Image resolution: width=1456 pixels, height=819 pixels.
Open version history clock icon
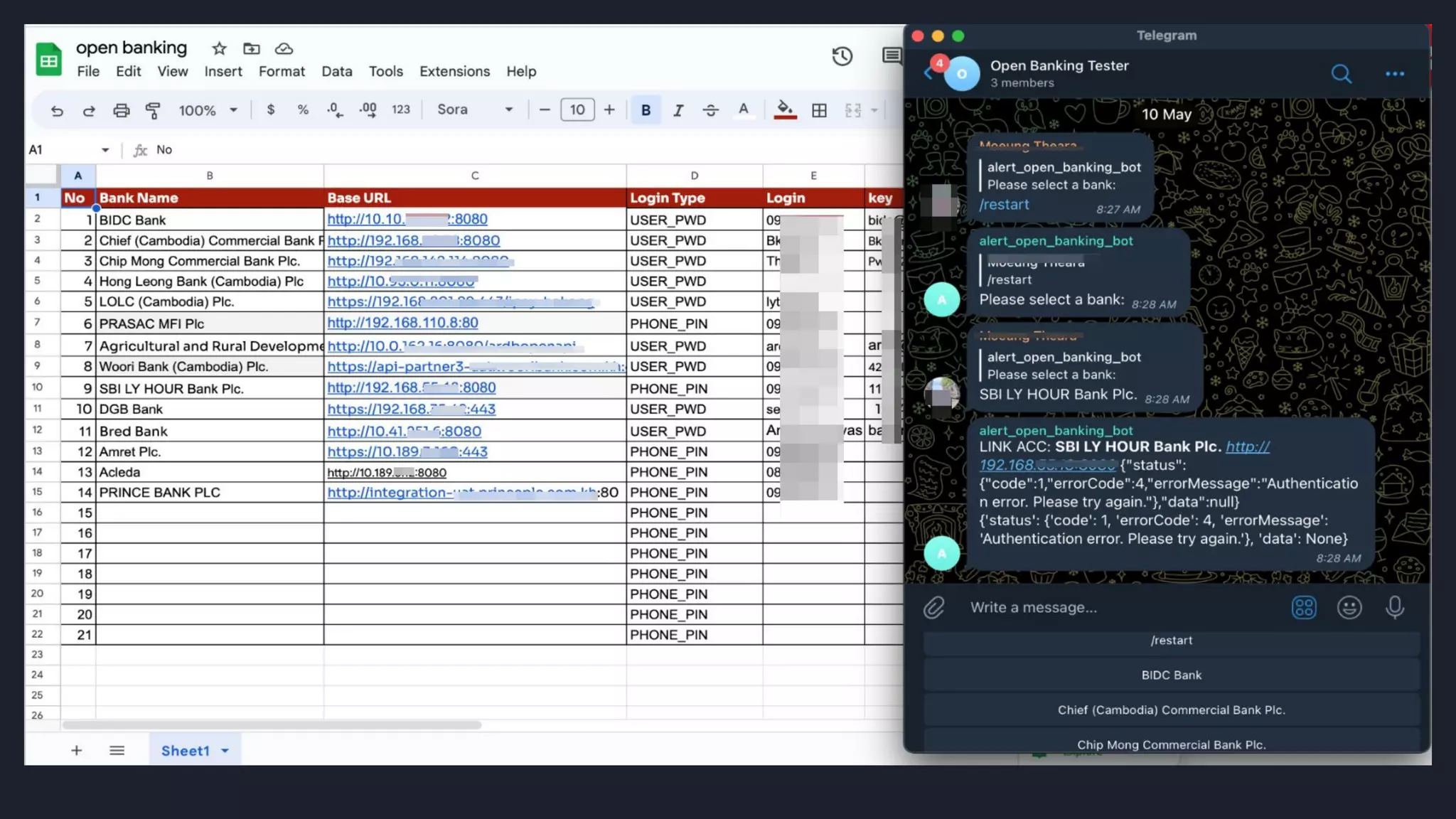click(x=842, y=56)
